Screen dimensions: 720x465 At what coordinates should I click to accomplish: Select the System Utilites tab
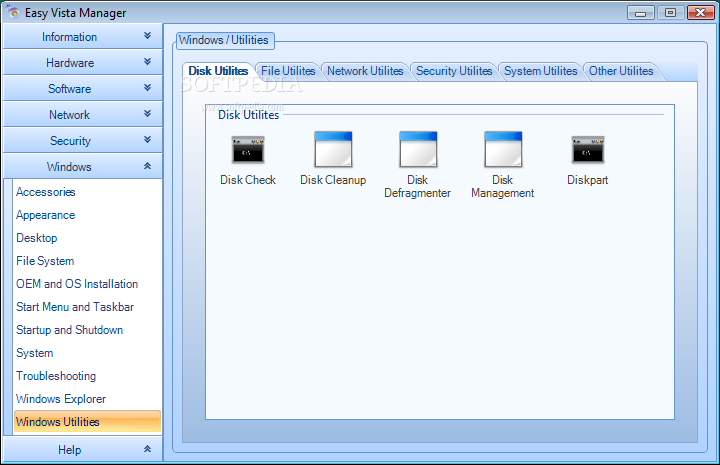click(540, 71)
